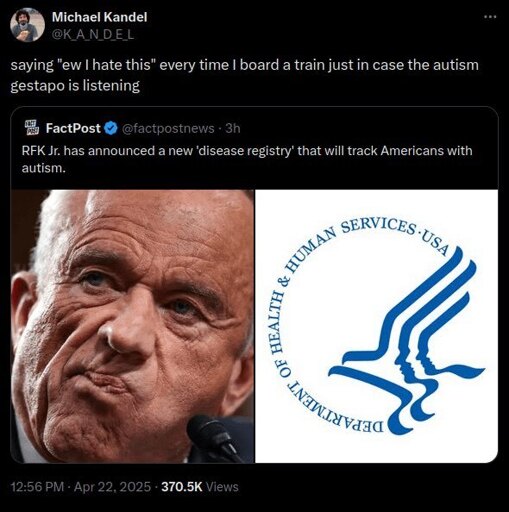View the 370.5K Views count
509x512 pixels.
[200, 487]
